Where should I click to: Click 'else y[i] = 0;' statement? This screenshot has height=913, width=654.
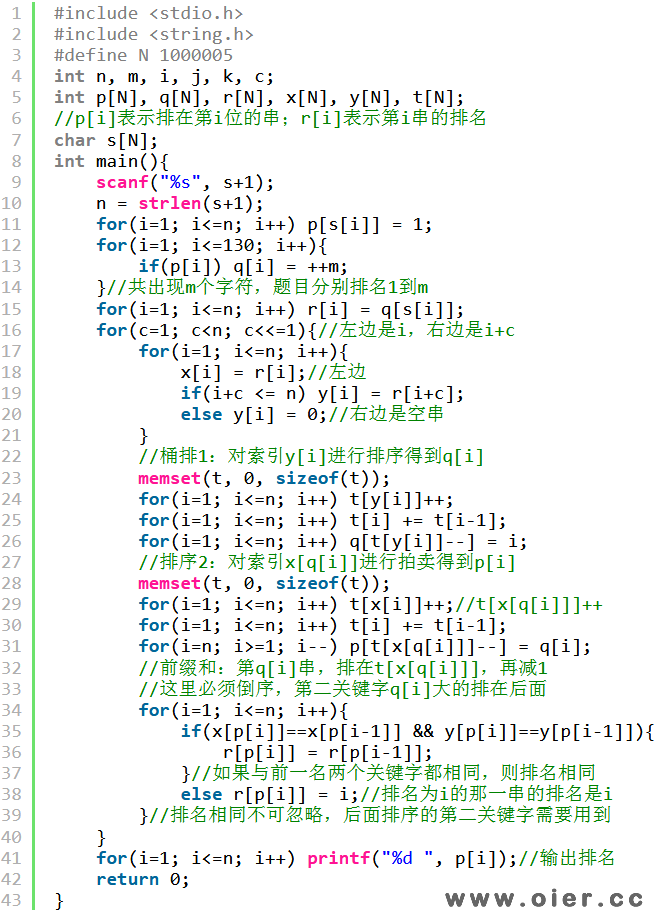[254, 415]
